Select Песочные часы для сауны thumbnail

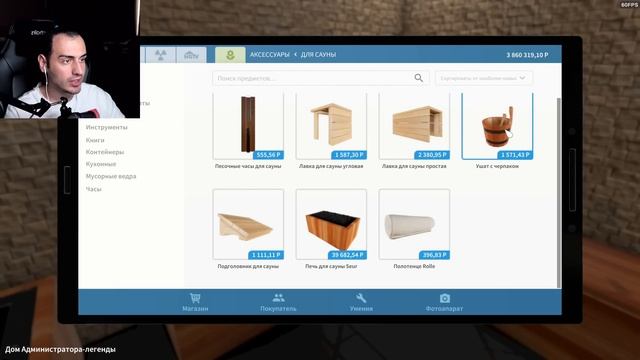tap(248, 126)
